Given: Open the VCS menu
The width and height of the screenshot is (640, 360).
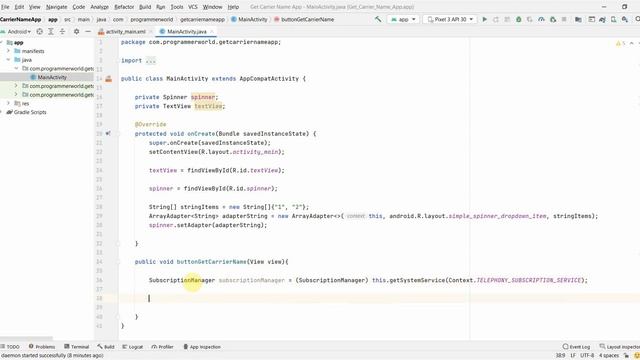Looking at the screenshot, I should pos(193,7).
